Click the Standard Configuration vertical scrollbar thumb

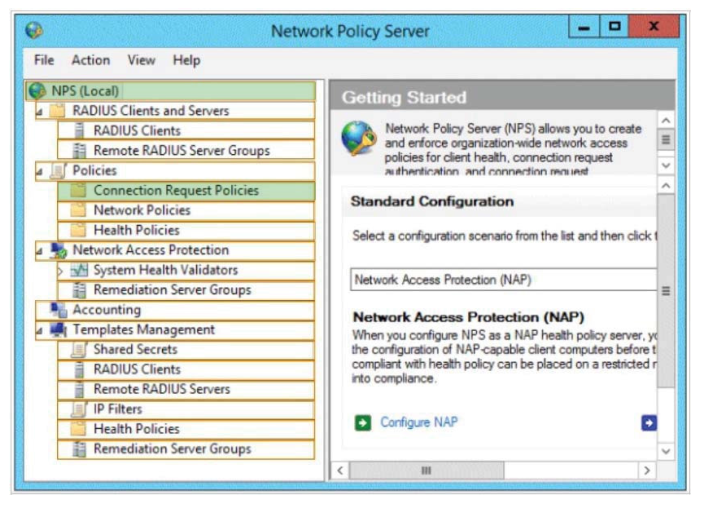coord(666,291)
